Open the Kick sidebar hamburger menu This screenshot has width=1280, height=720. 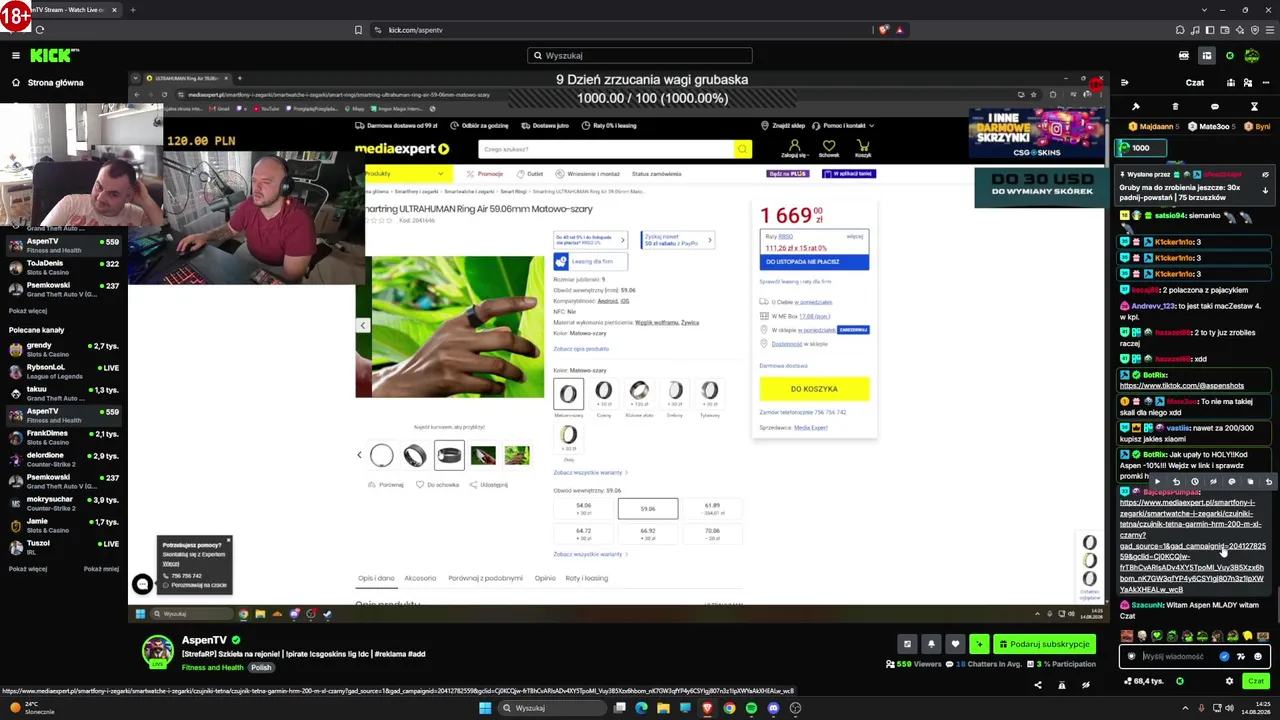click(x=16, y=56)
